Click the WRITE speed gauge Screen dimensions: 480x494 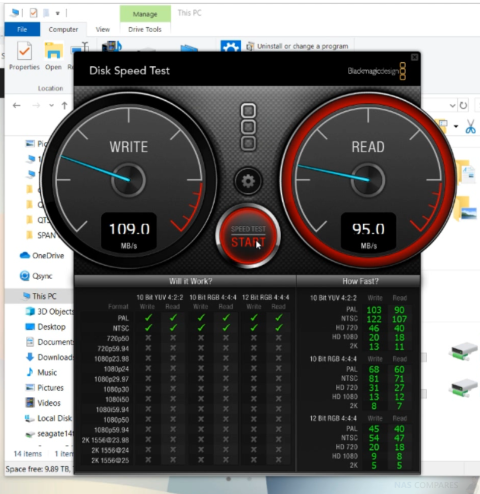pyautogui.click(x=129, y=180)
